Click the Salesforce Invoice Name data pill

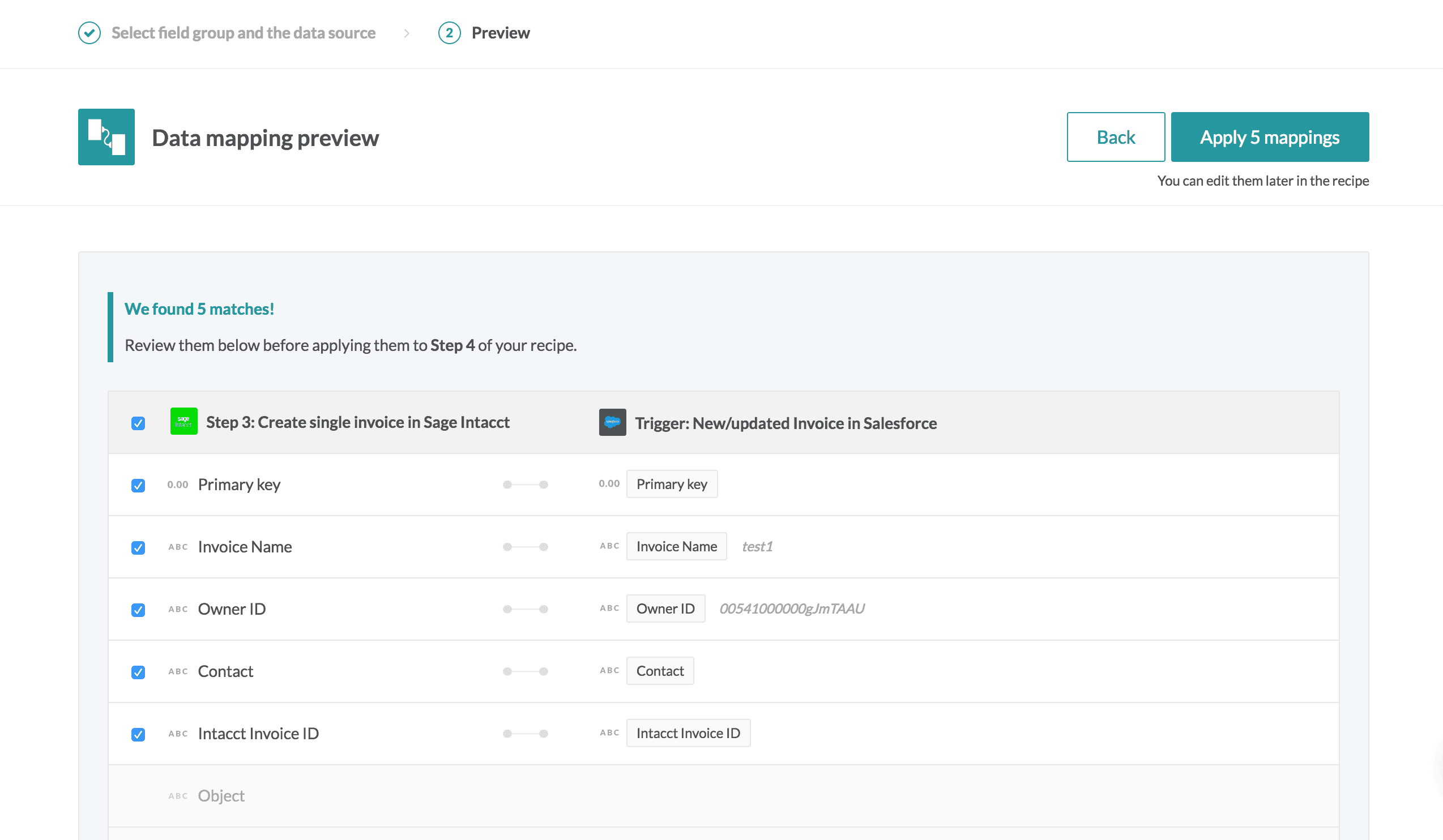tap(676, 546)
